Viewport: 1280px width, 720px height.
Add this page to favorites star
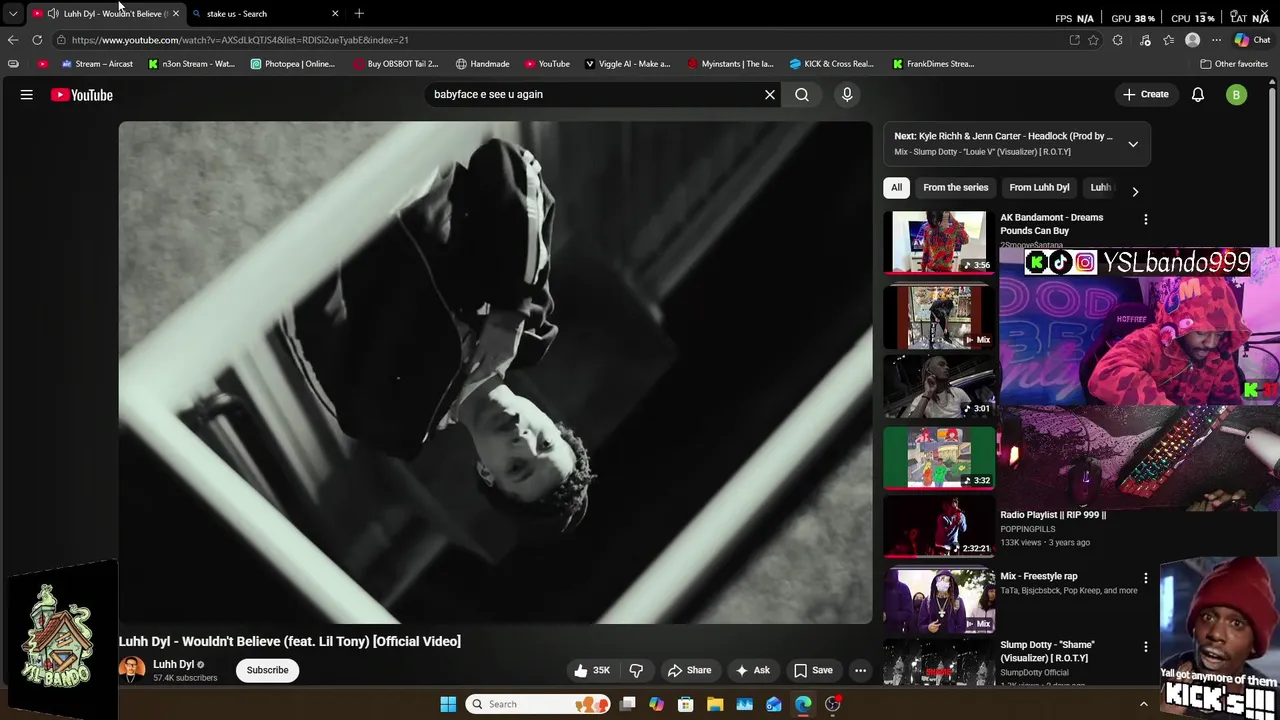[1094, 40]
